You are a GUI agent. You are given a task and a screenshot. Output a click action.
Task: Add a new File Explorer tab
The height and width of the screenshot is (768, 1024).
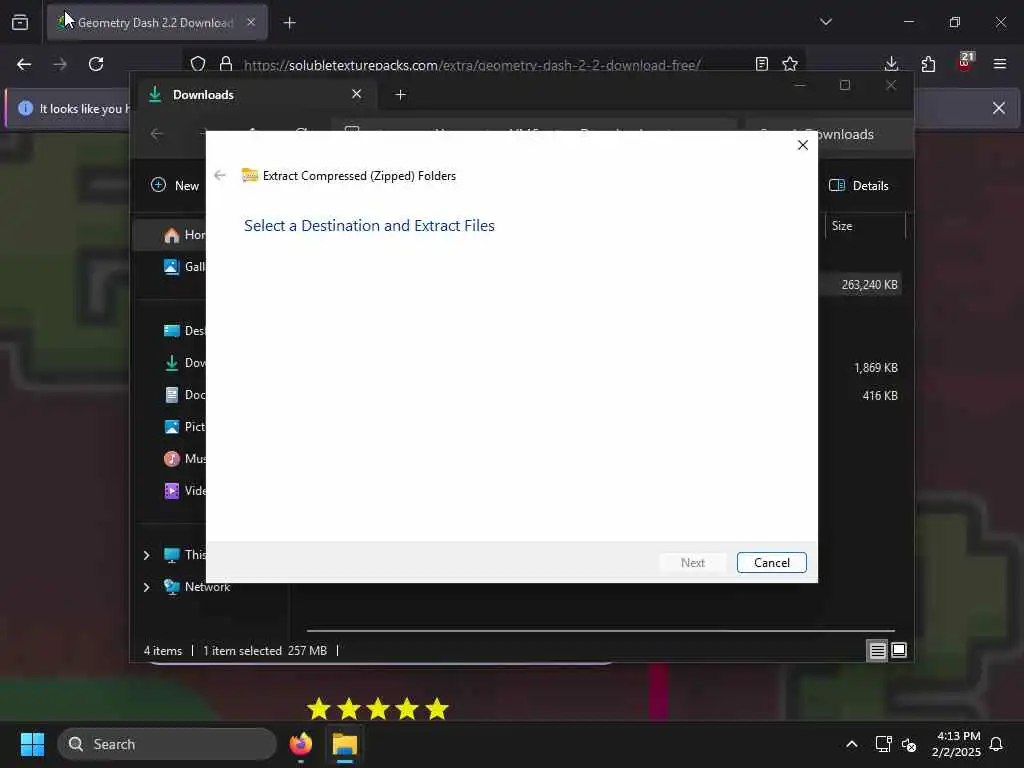[x=401, y=95]
